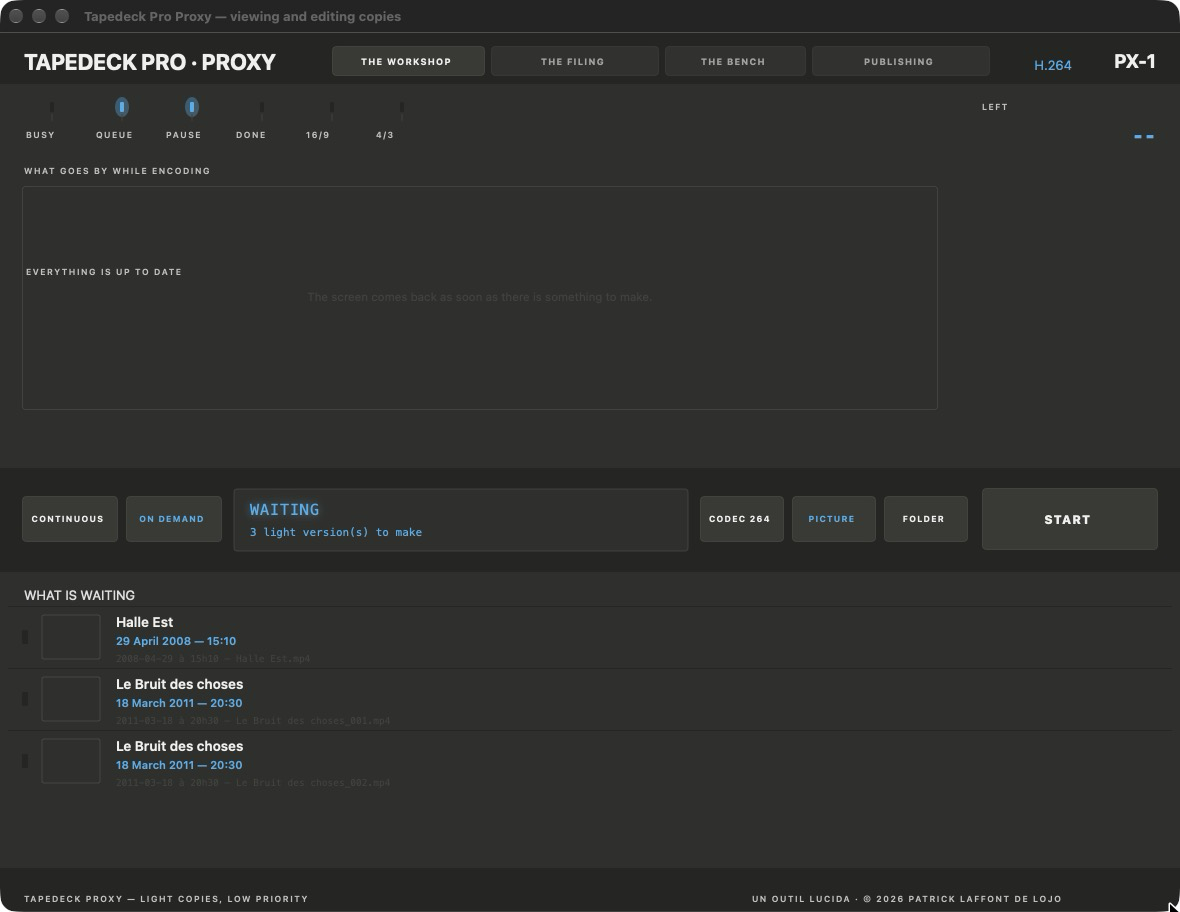Click the 16/9 indicator lamp

tap(332, 108)
